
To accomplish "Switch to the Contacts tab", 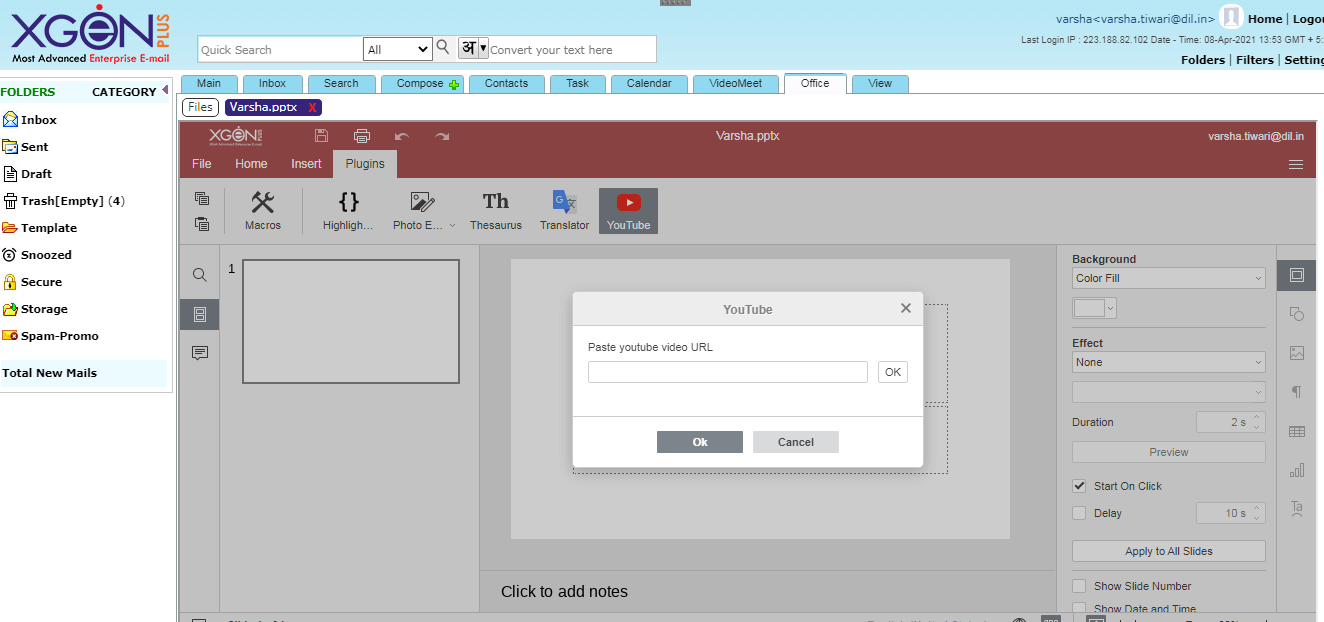I will [506, 84].
